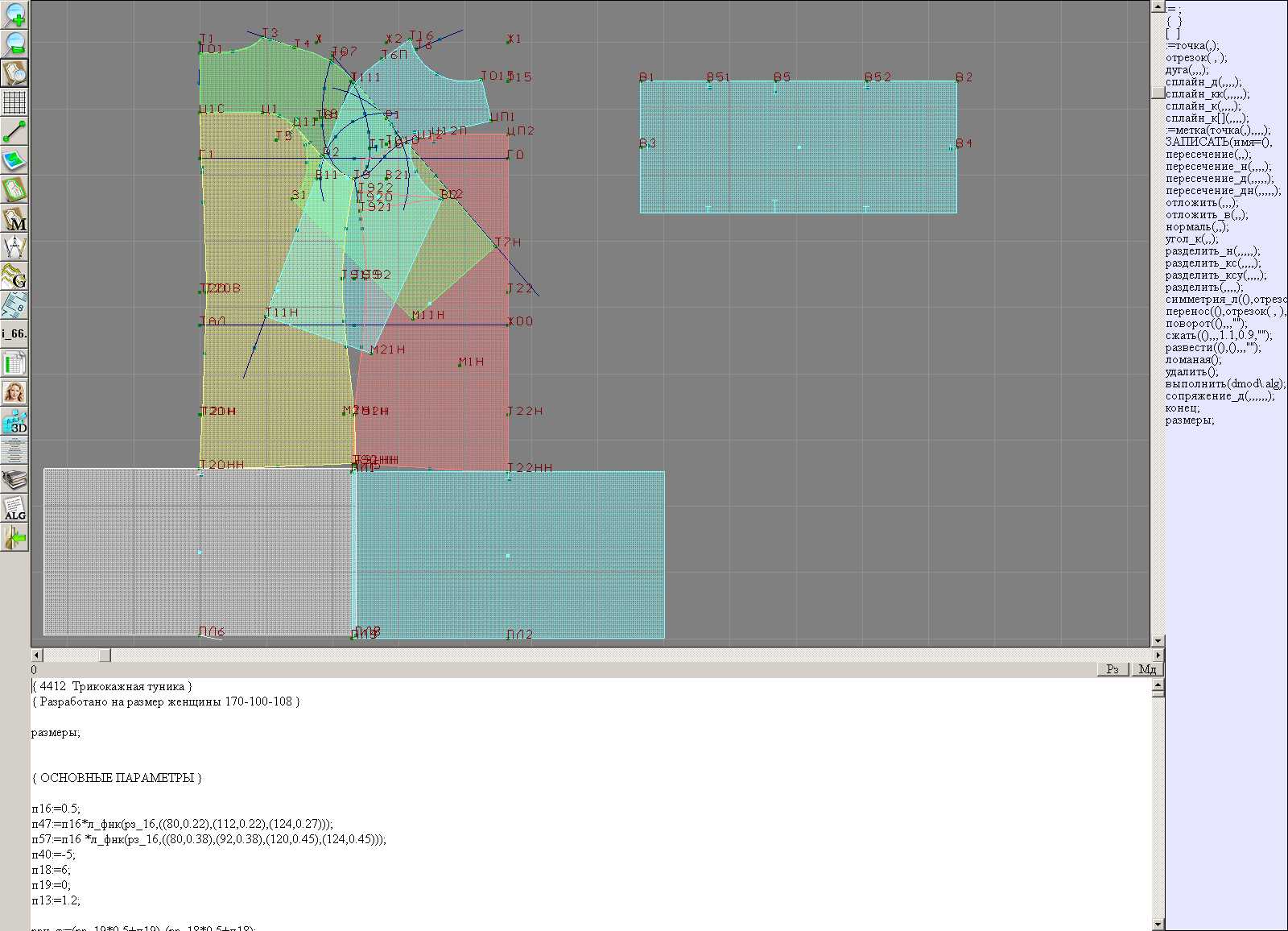1288x931 pixels.
Task: Click the i_66. label button
Action: [14, 333]
